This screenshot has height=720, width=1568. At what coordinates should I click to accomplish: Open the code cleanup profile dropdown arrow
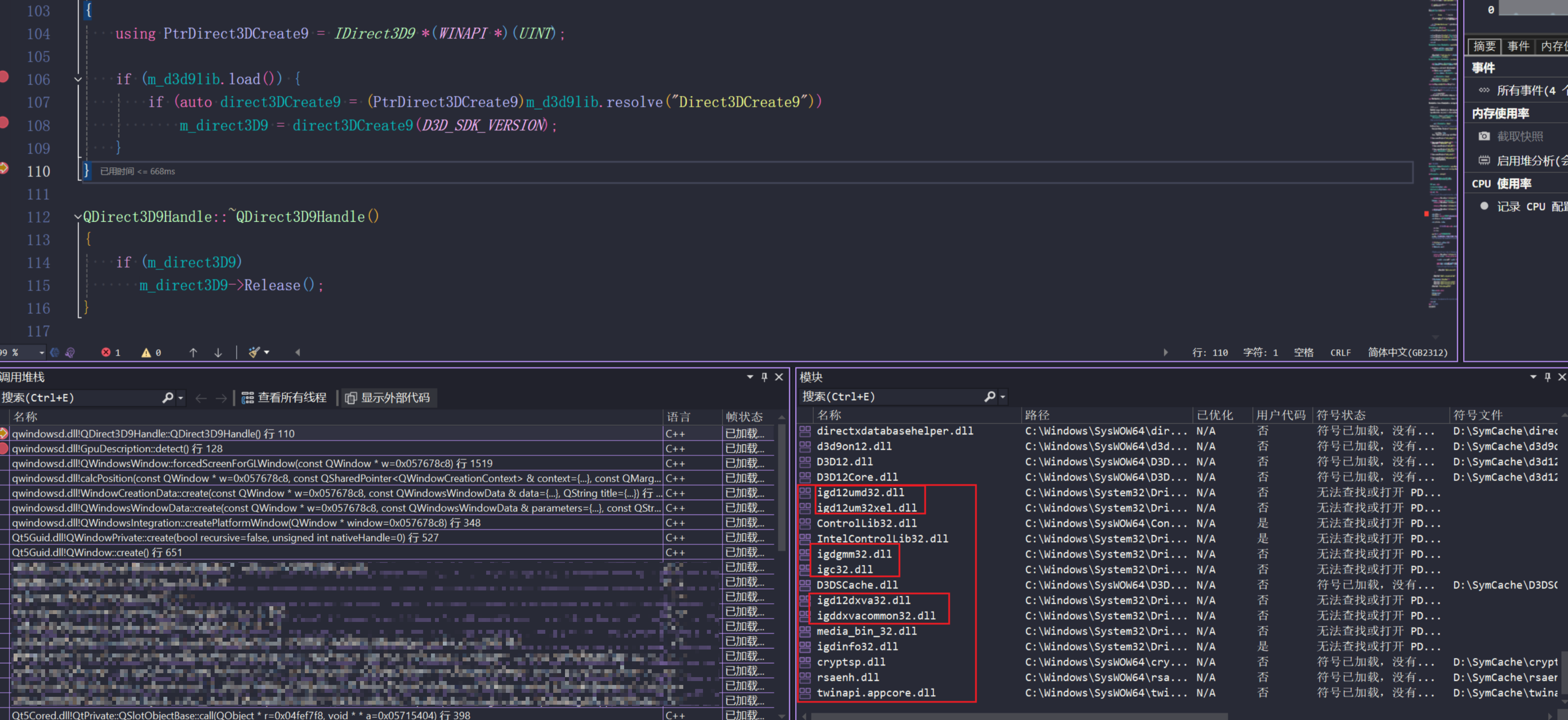tap(267, 352)
